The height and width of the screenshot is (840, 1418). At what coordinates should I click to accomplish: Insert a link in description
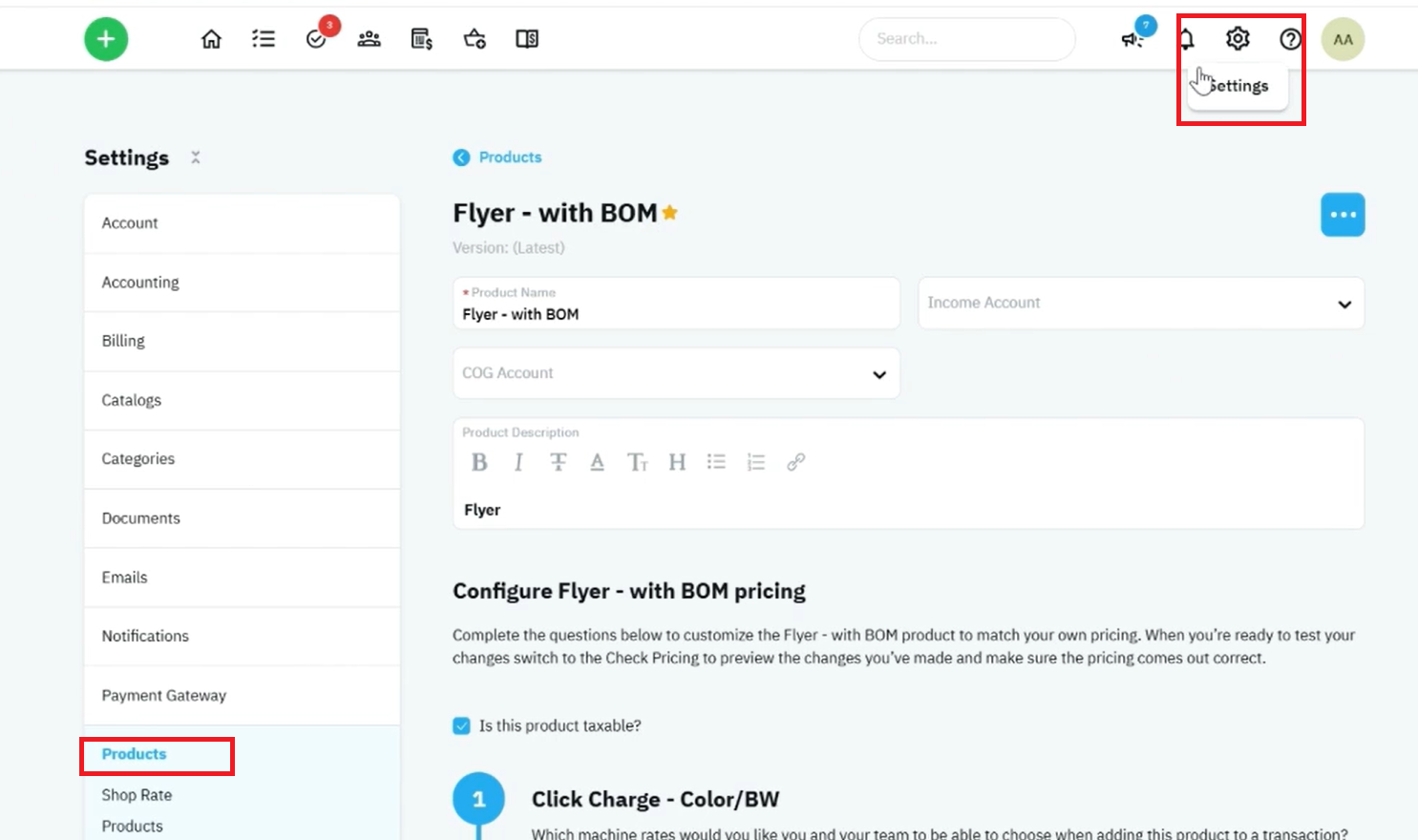point(795,462)
